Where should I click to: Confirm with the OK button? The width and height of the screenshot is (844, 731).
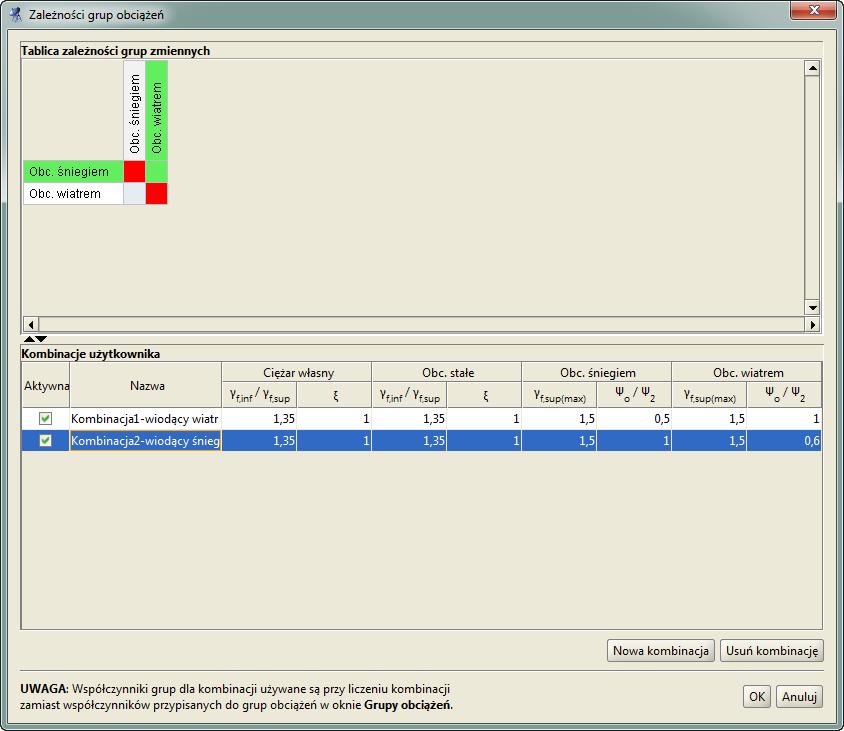pyautogui.click(x=757, y=696)
